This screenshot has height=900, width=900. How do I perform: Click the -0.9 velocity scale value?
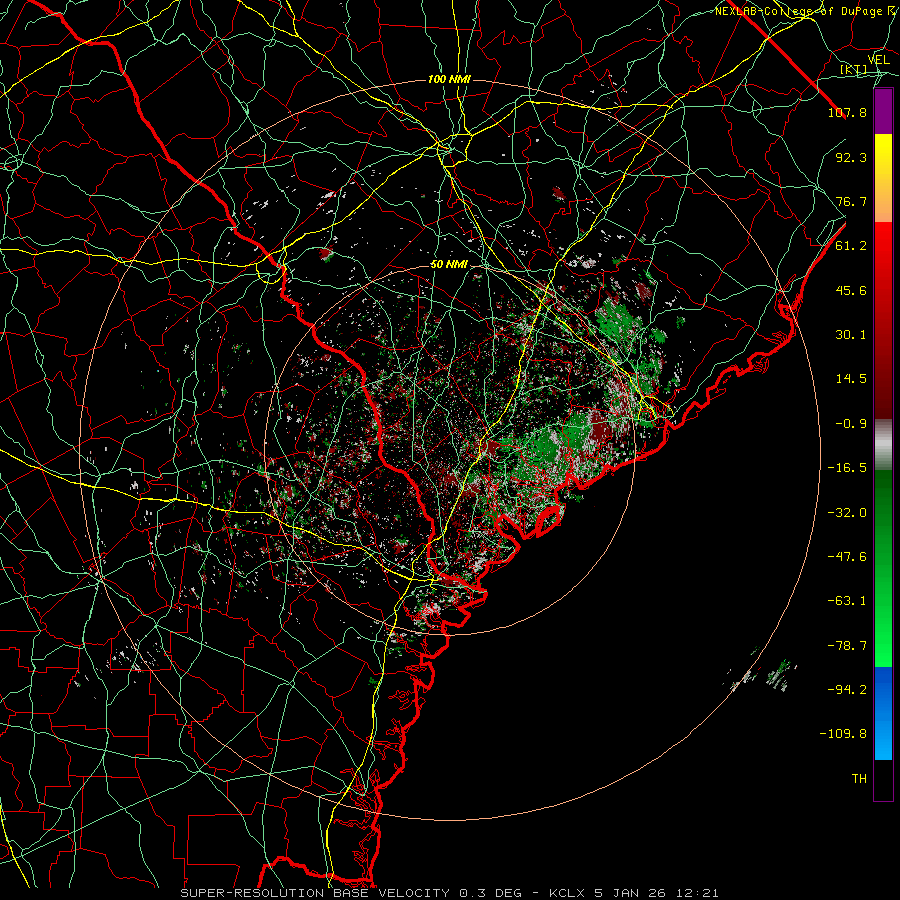[x=851, y=424]
